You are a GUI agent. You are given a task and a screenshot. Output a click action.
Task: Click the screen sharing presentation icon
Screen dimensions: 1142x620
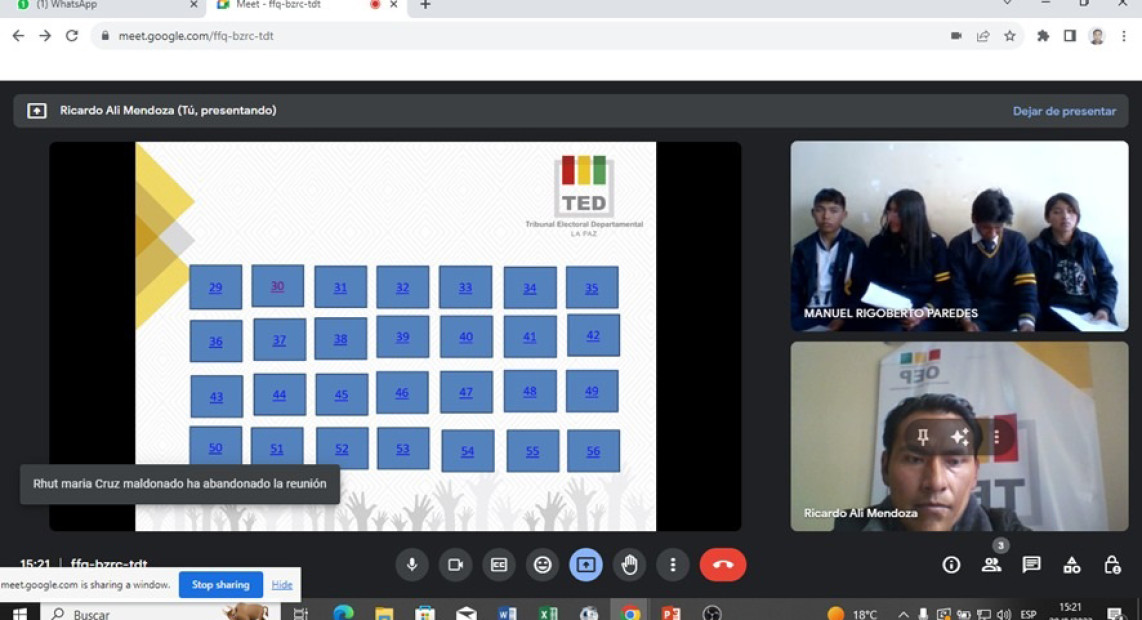click(586, 564)
